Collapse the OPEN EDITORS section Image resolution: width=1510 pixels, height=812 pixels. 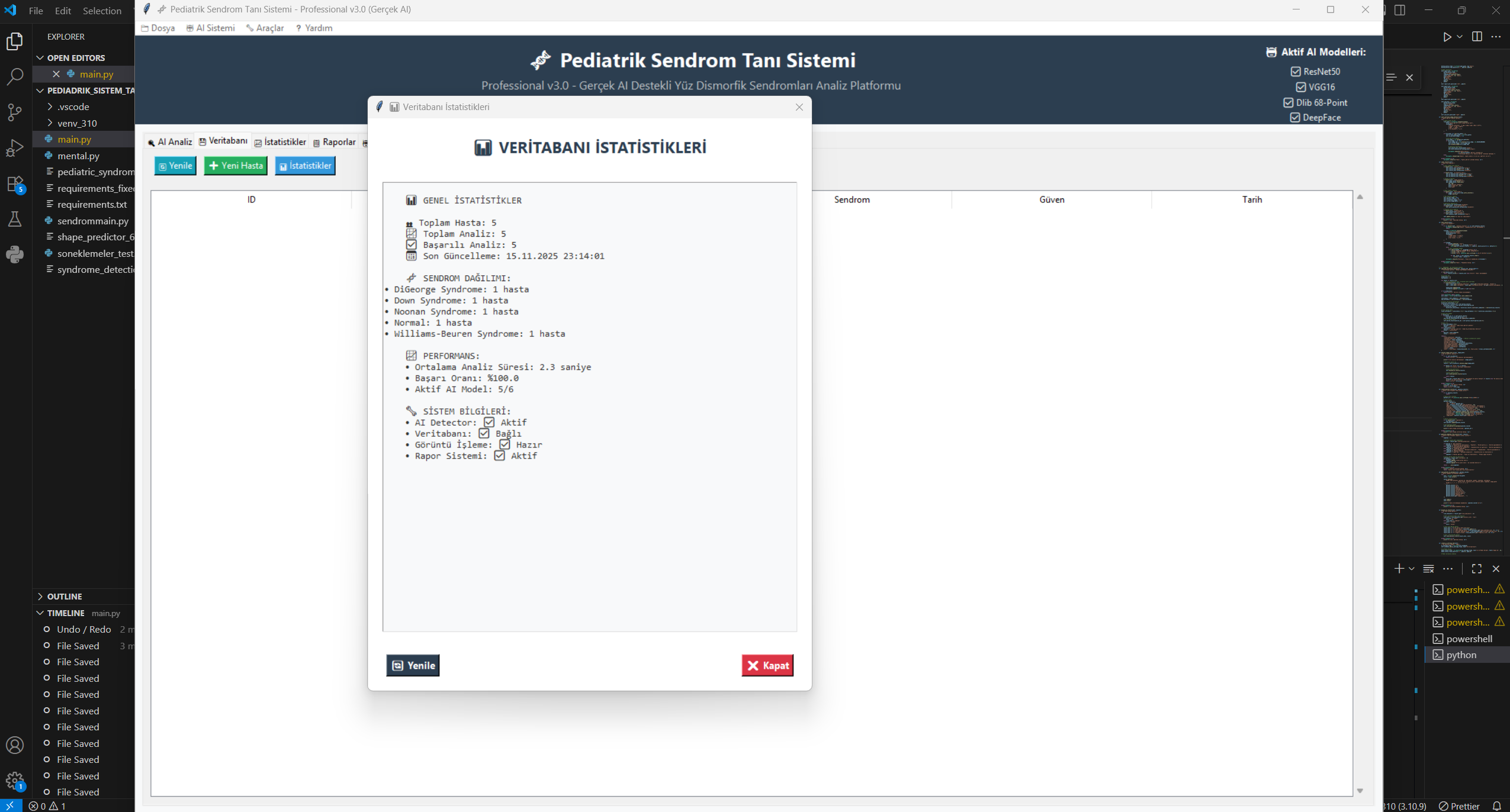click(75, 58)
